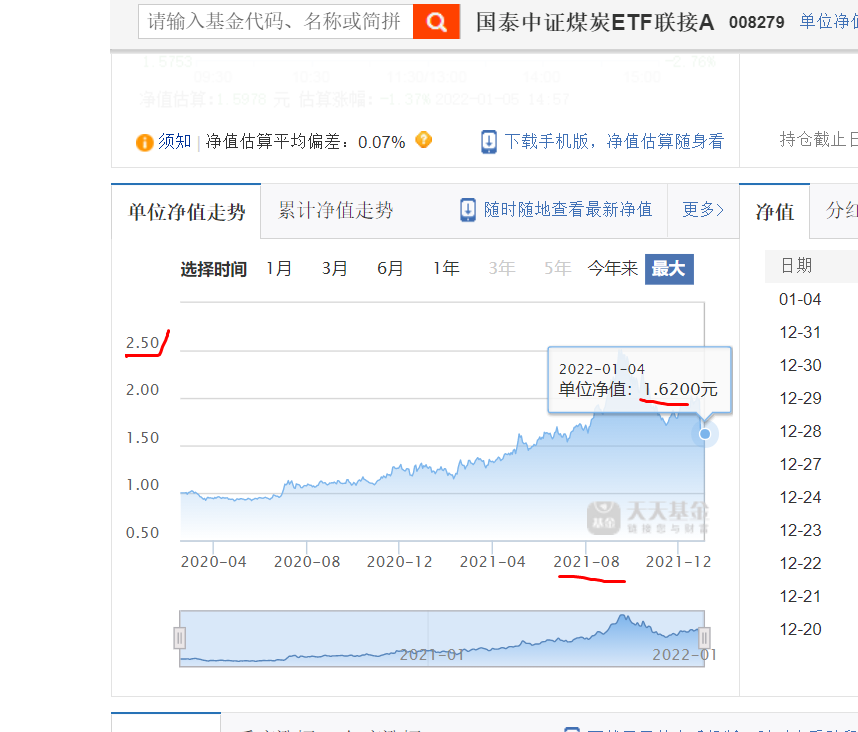Screen dimensions: 858x732
Task: Click phone icon beside 随时随地查看最新净值
Action: (468, 210)
